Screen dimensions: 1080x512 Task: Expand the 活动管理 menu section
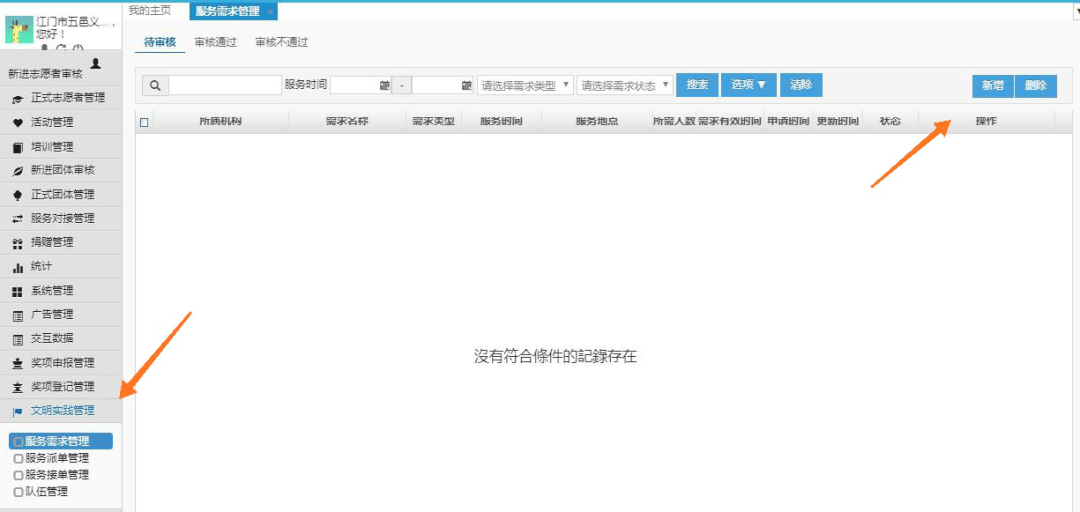point(61,123)
